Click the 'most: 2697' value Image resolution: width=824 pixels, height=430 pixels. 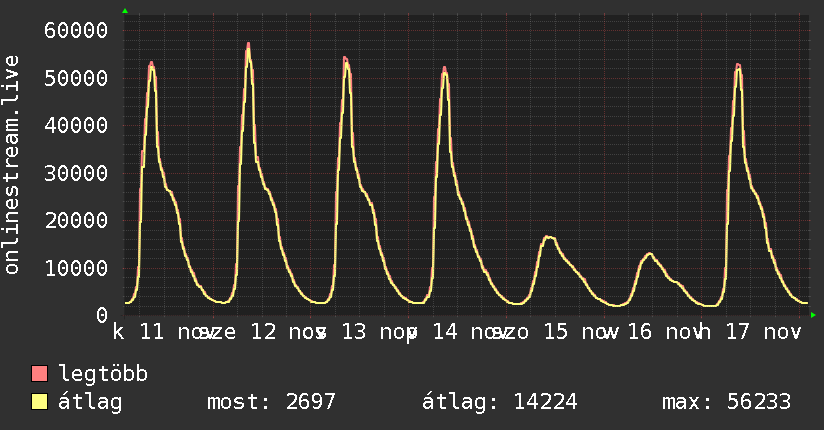(x=271, y=402)
